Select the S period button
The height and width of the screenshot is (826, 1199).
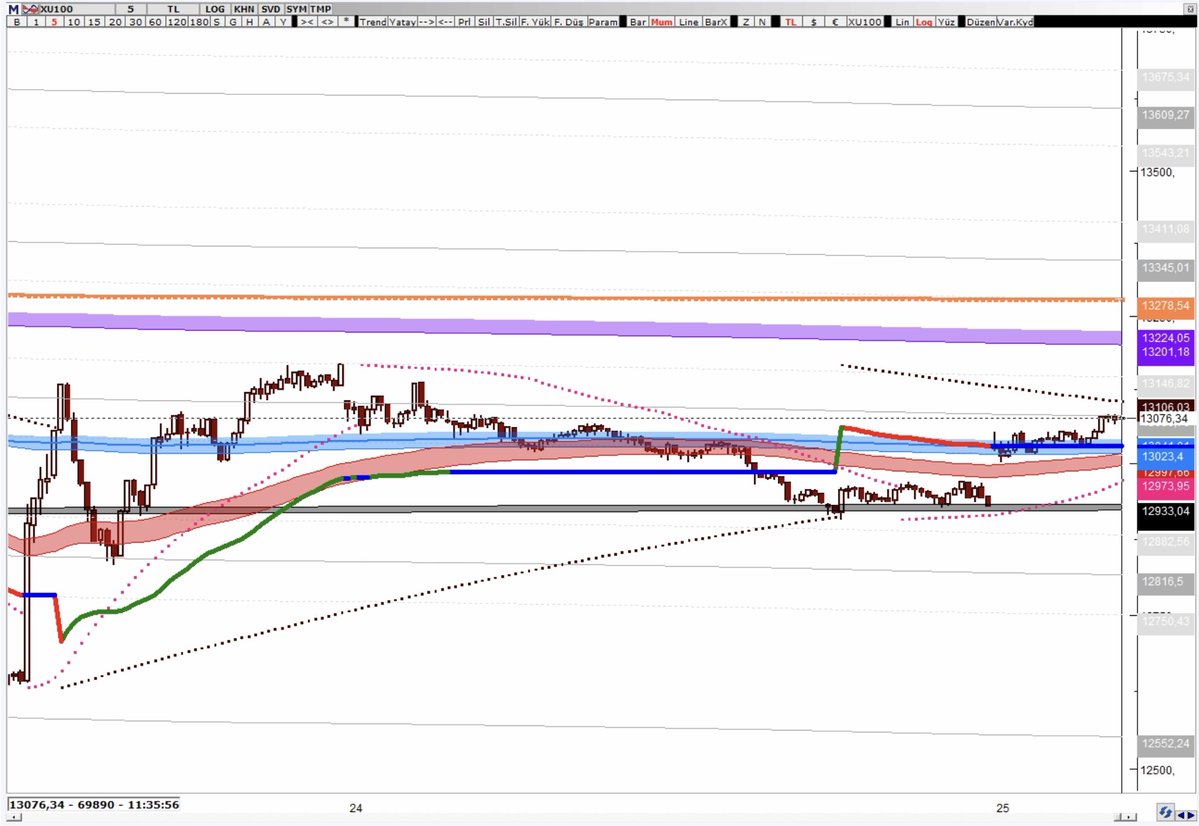point(216,22)
